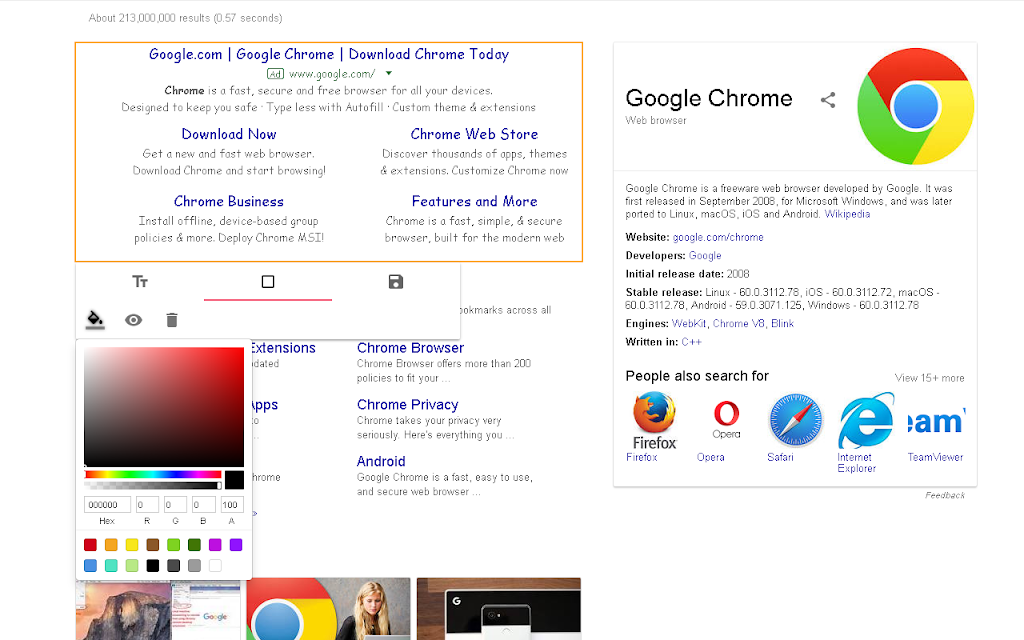This screenshot has height=640, width=1024.
Task: Choose the magenta preset color swatch
Action: 215,545
